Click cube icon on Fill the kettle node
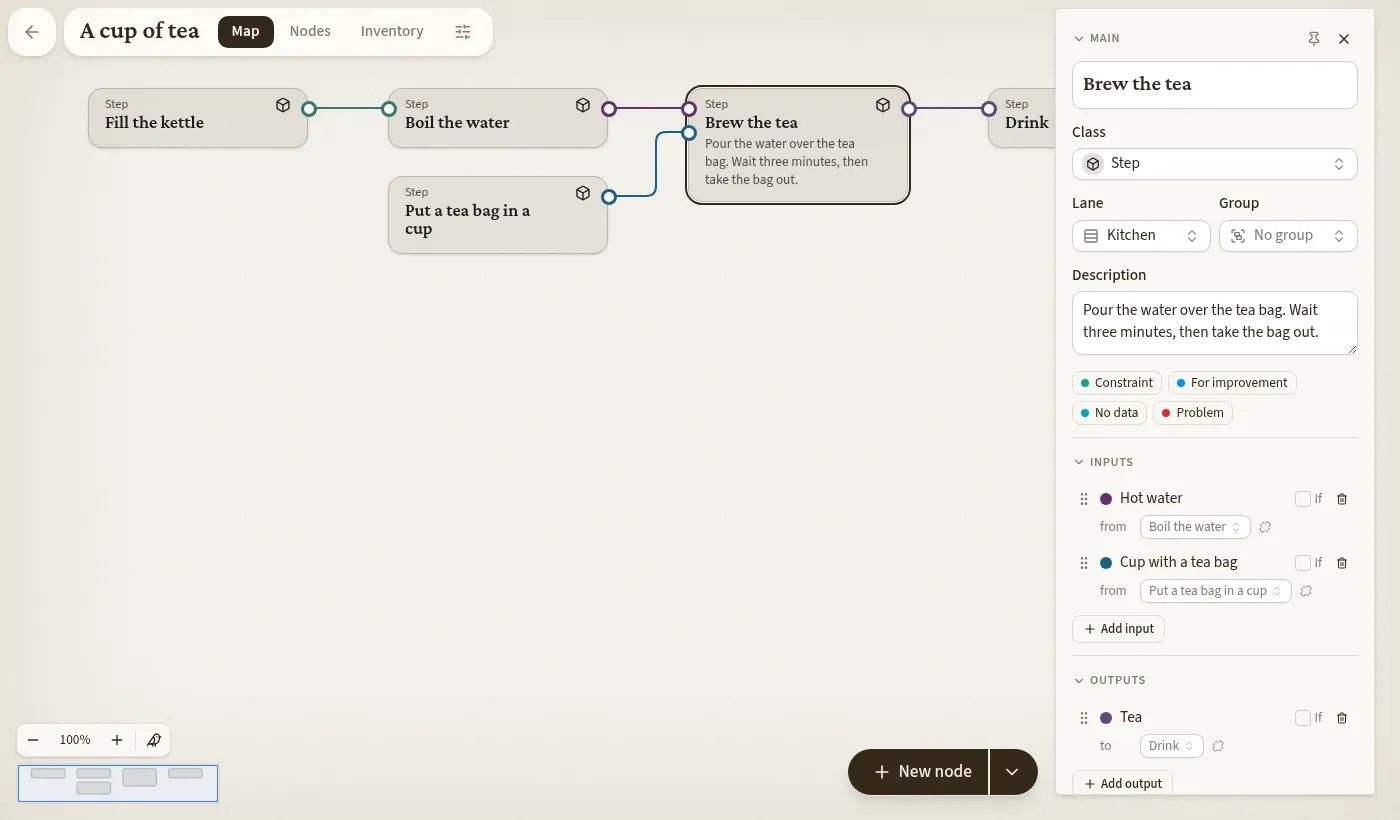 (x=283, y=105)
